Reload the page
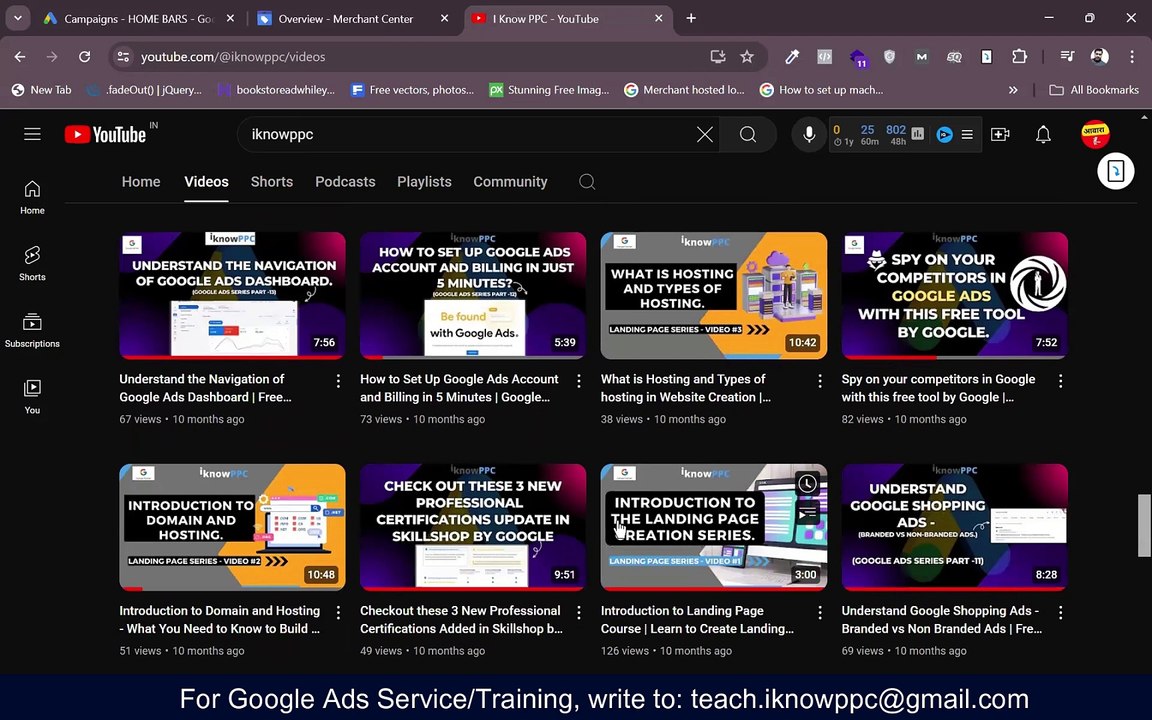The height and width of the screenshot is (720, 1152). (x=84, y=57)
